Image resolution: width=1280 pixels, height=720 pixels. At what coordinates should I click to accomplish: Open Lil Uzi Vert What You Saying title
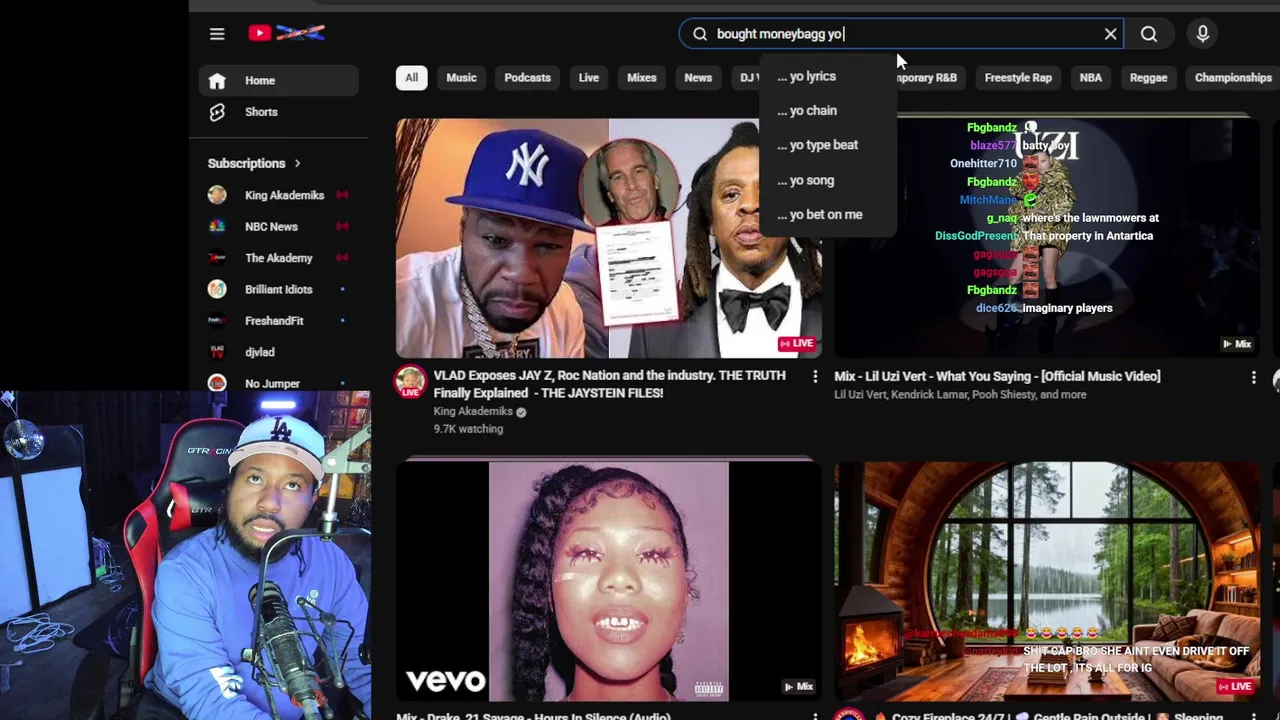[997, 376]
